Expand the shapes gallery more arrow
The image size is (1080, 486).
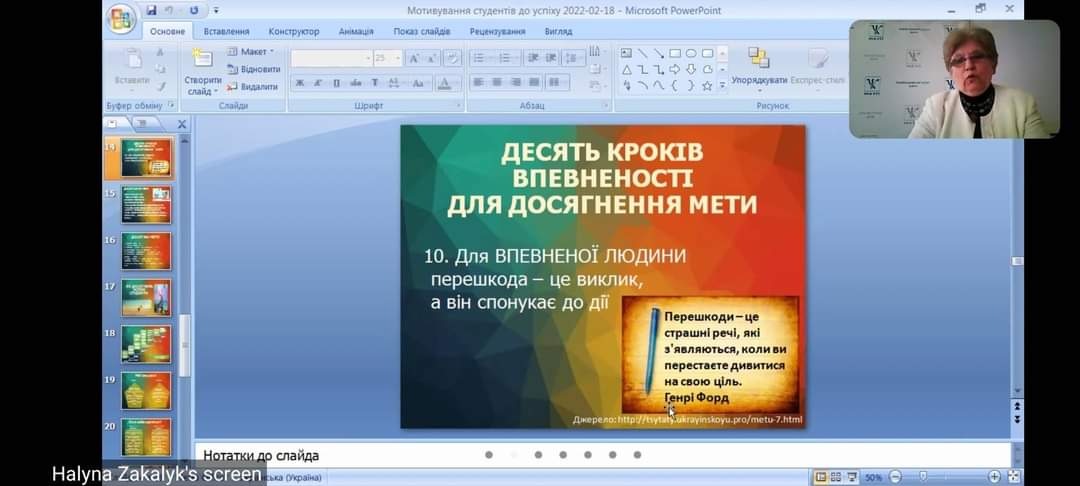[723, 87]
